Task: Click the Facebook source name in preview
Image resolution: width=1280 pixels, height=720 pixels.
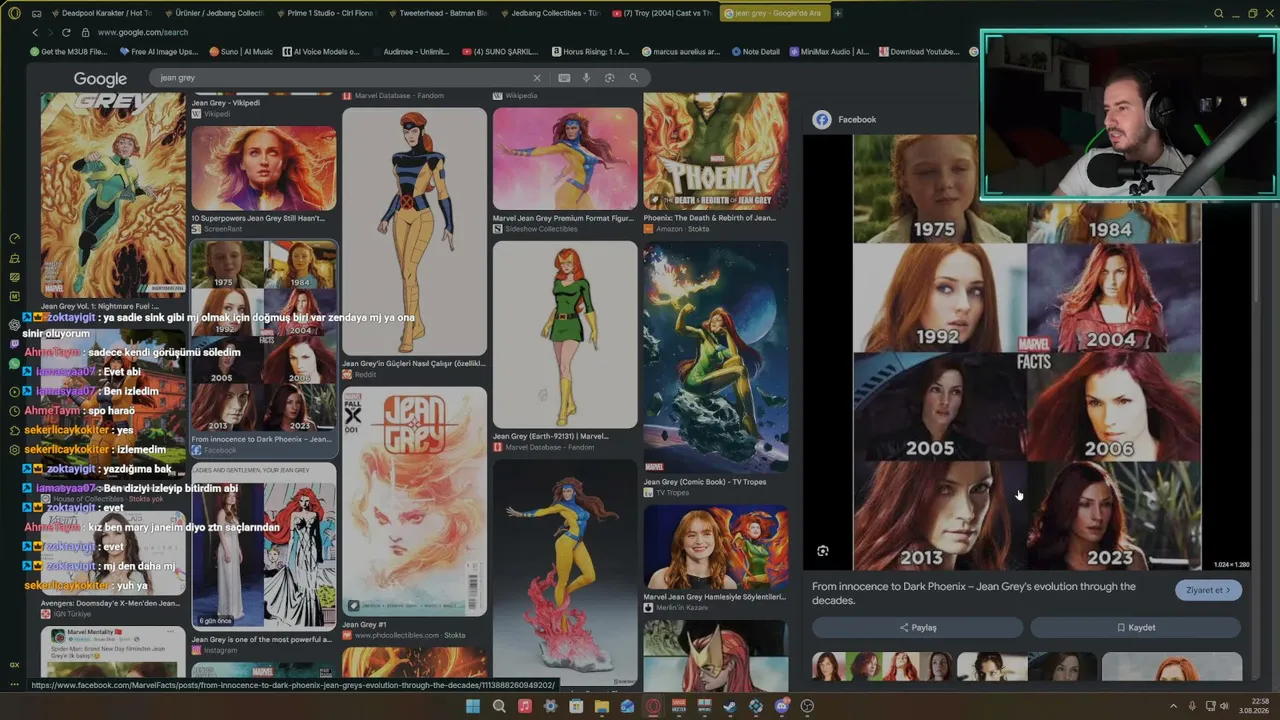Action: (857, 120)
